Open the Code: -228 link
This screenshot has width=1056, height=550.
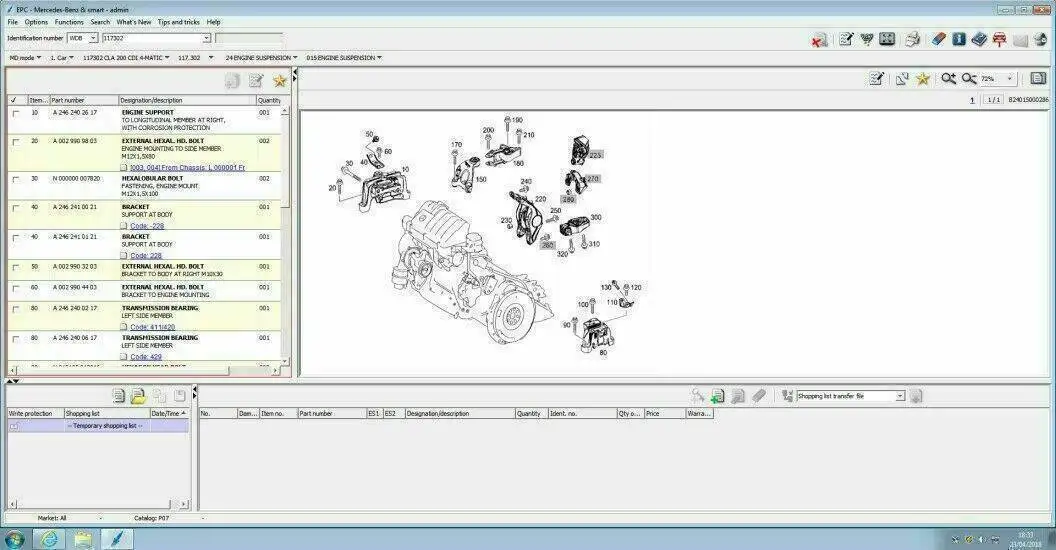147,226
